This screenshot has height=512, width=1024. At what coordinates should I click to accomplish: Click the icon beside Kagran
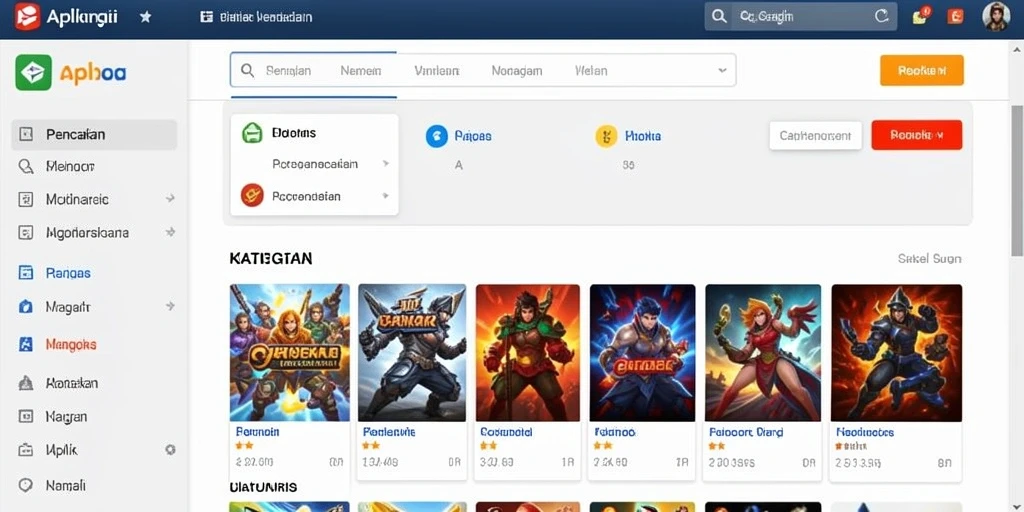point(25,416)
